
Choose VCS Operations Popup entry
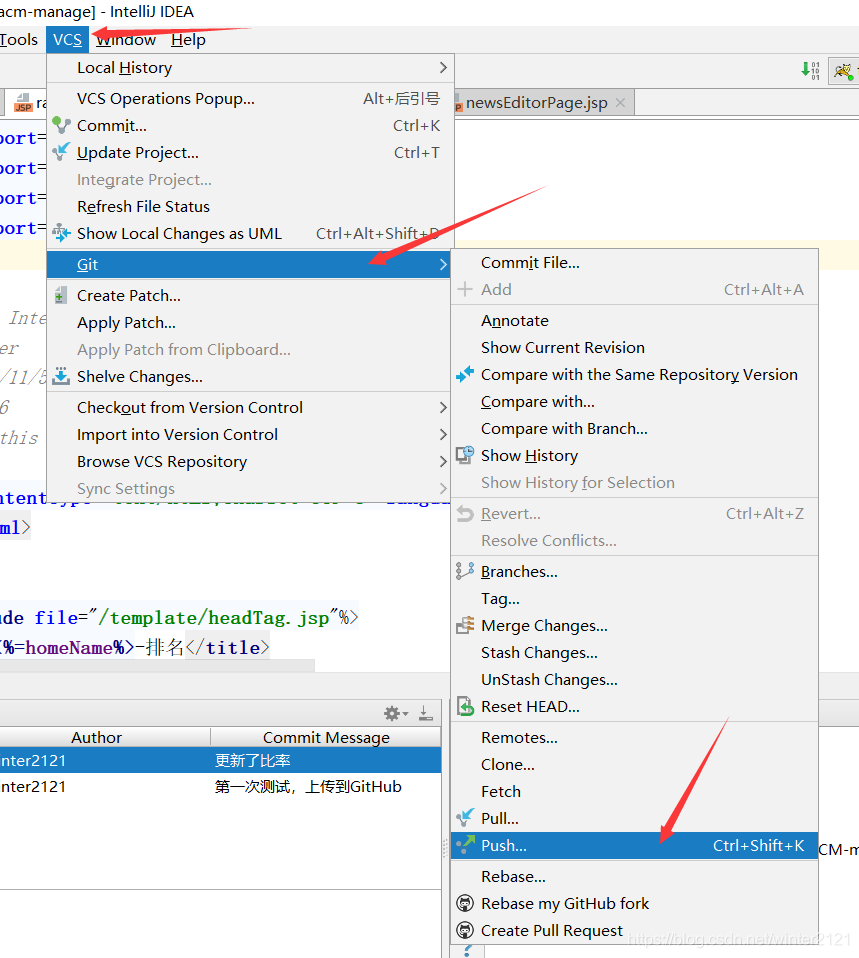[x=250, y=98]
